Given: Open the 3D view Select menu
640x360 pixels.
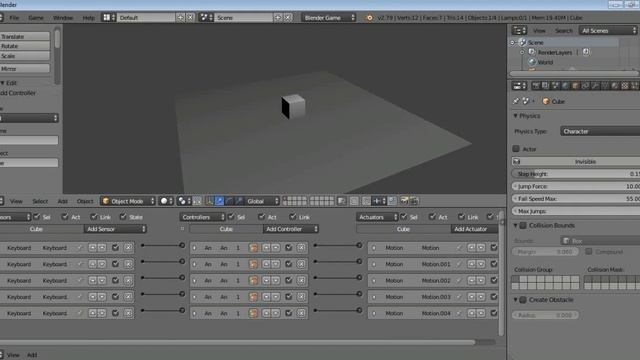Looking at the screenshot, I should point(40,201).
